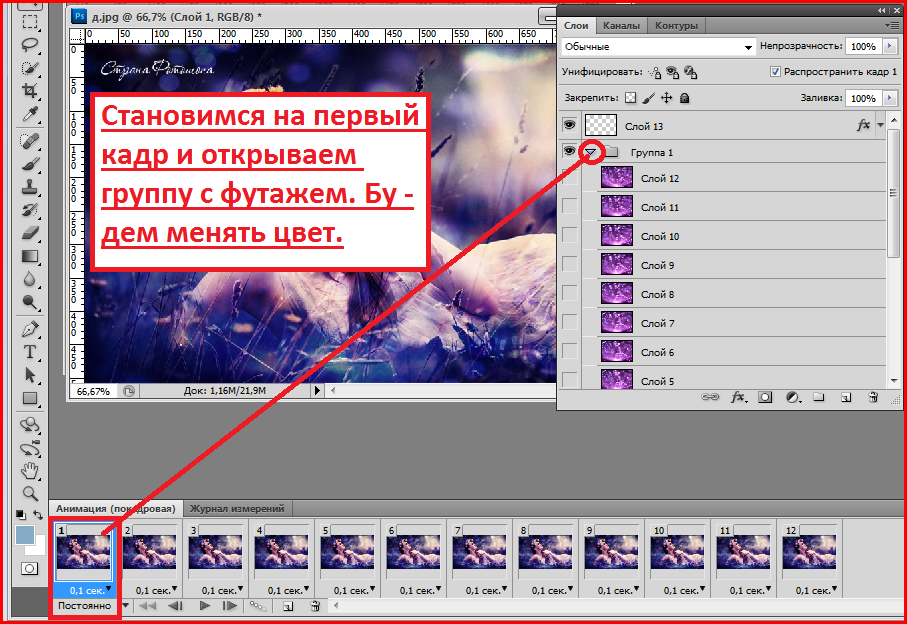Select the Pen tool
The image size is (907, 624).
point(30,329)
